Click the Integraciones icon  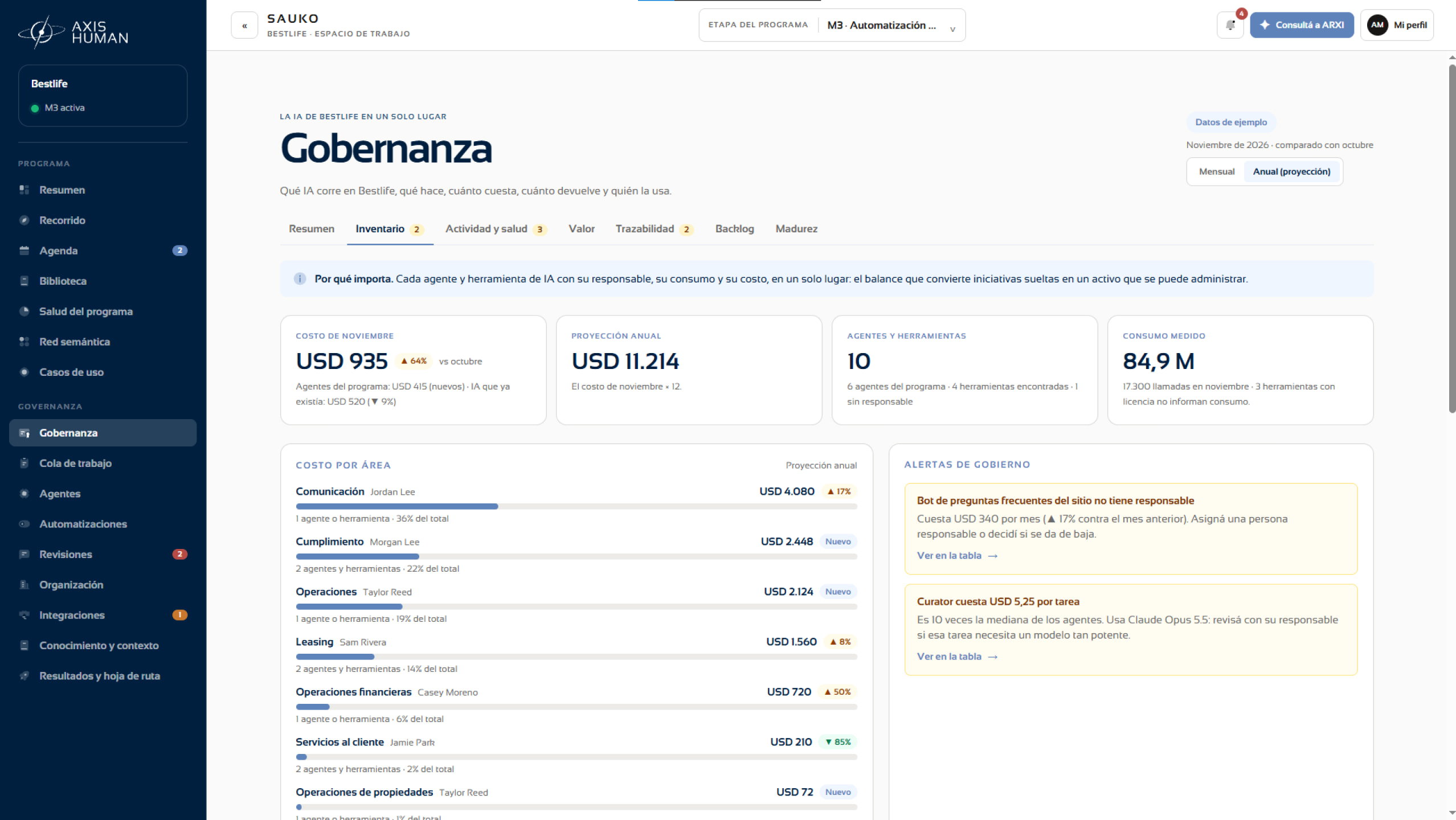(x=24, y=615)
